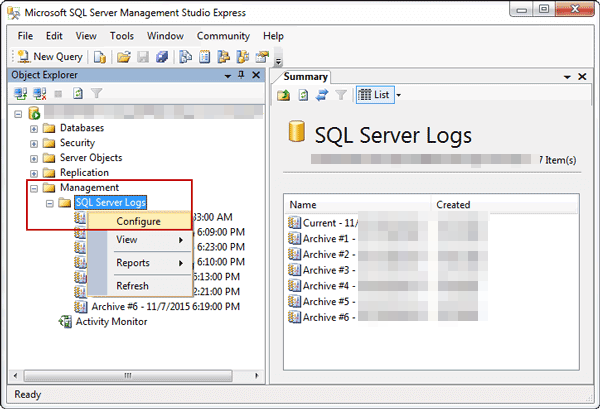
Task: Choose Configure from context menu
Action: tap(139, 221)
